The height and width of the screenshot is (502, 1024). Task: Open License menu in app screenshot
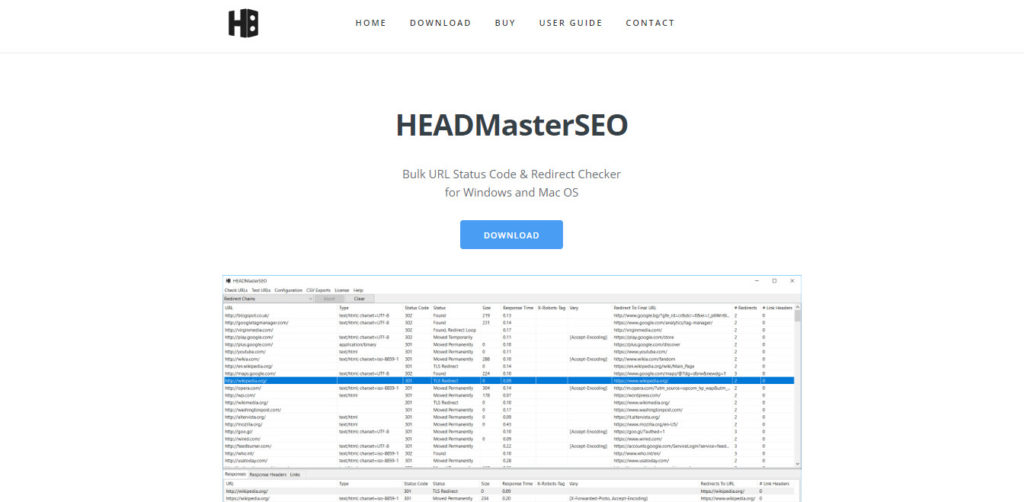point(342,290)
